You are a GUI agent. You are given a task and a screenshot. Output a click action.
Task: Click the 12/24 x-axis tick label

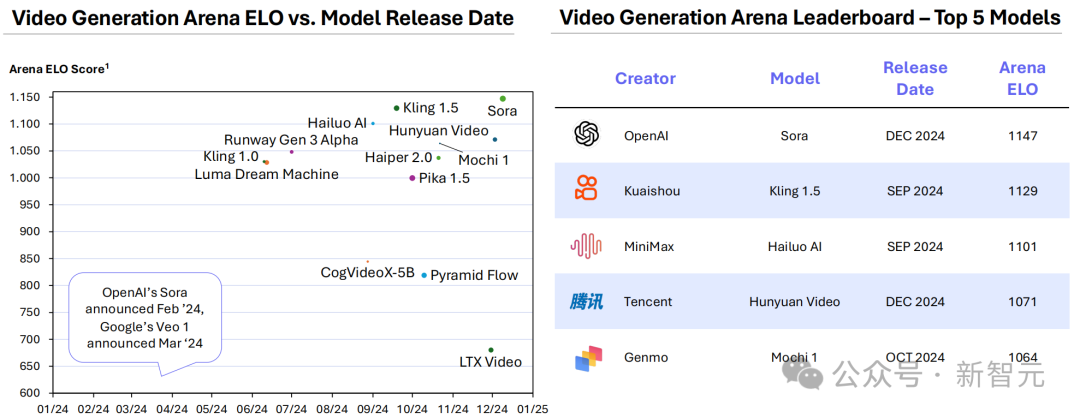[x=492, y=408]
